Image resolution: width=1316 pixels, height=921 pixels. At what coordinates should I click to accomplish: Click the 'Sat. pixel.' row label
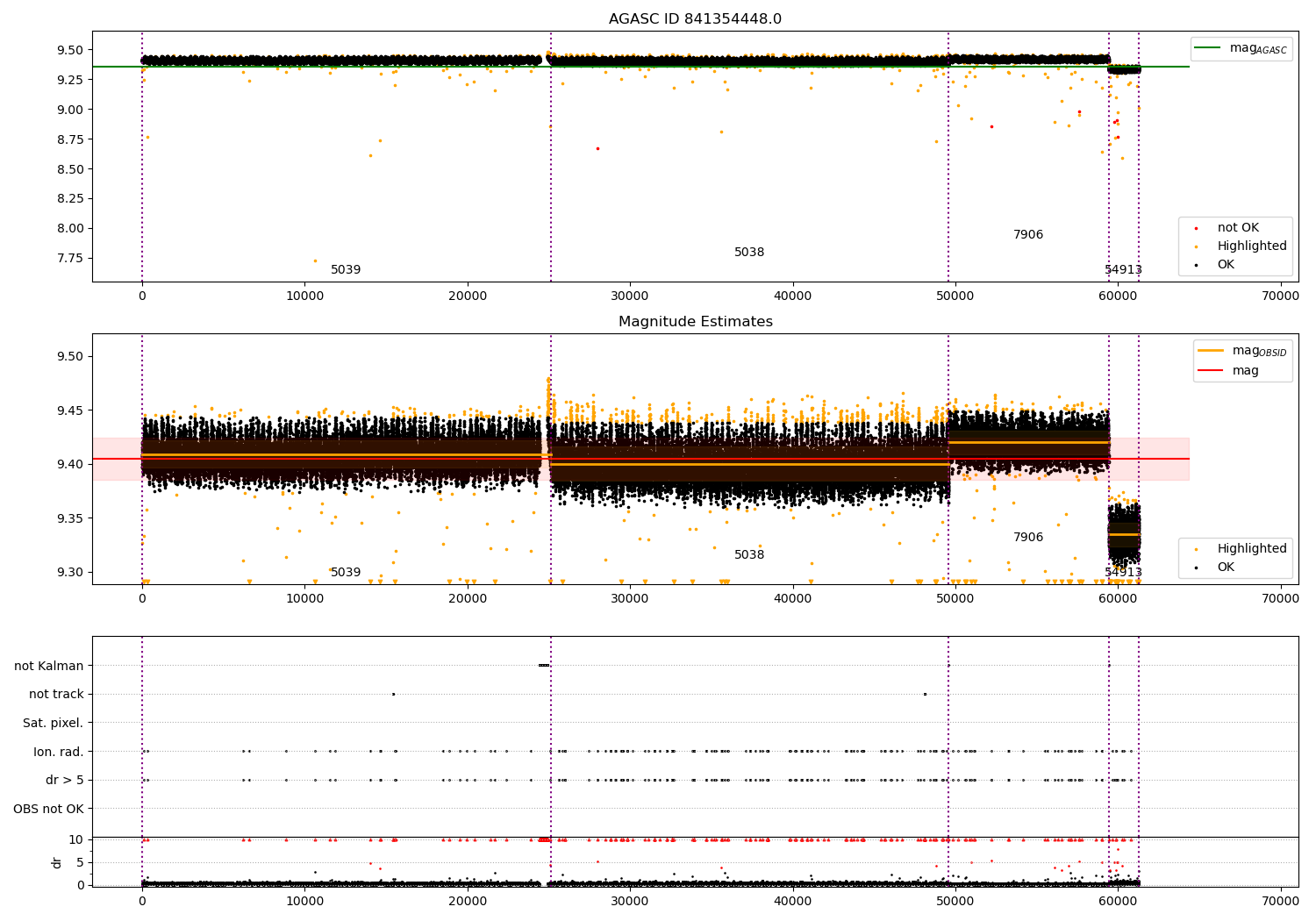coord(54,724)
